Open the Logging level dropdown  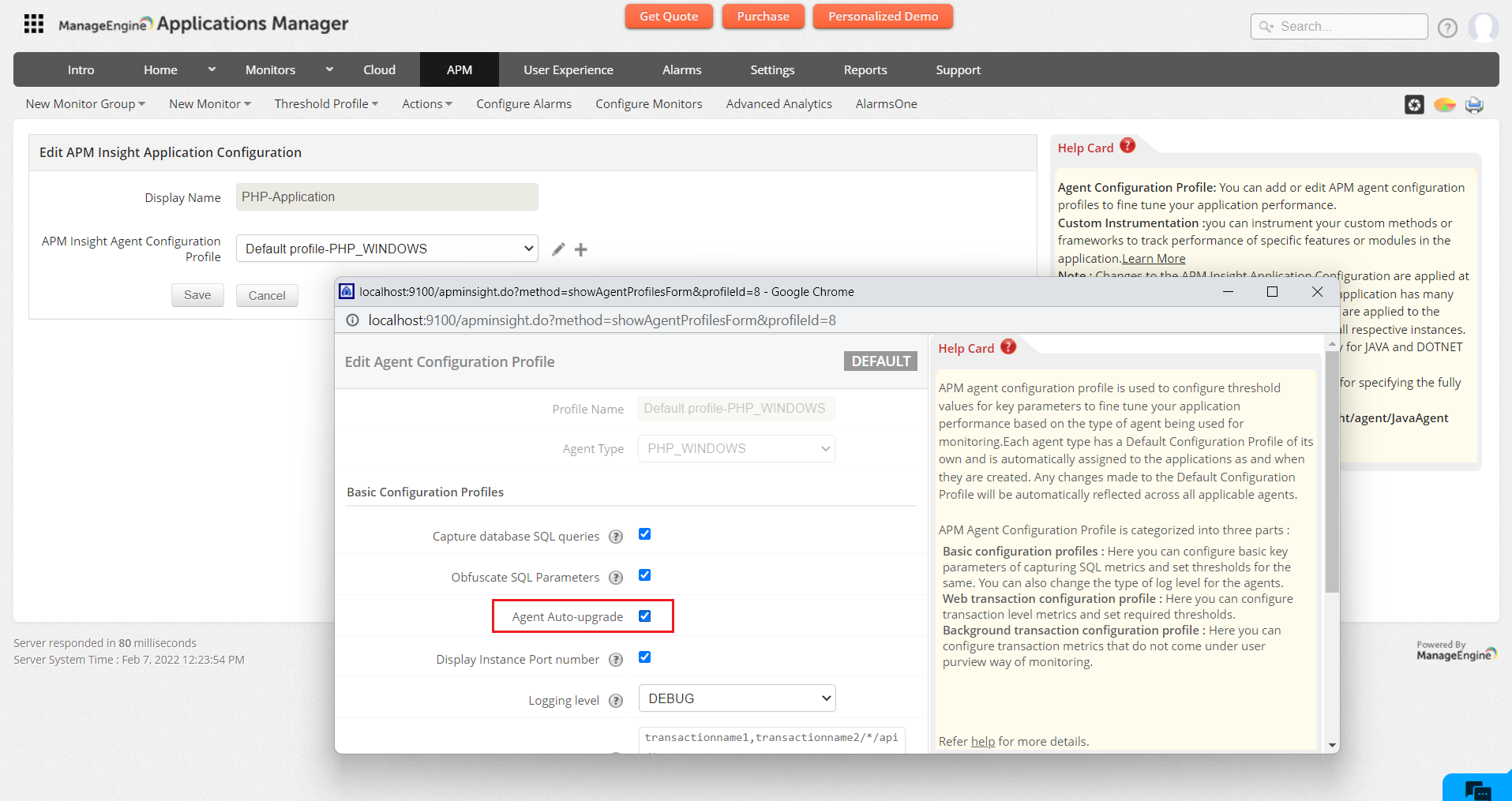coord(737,698)
